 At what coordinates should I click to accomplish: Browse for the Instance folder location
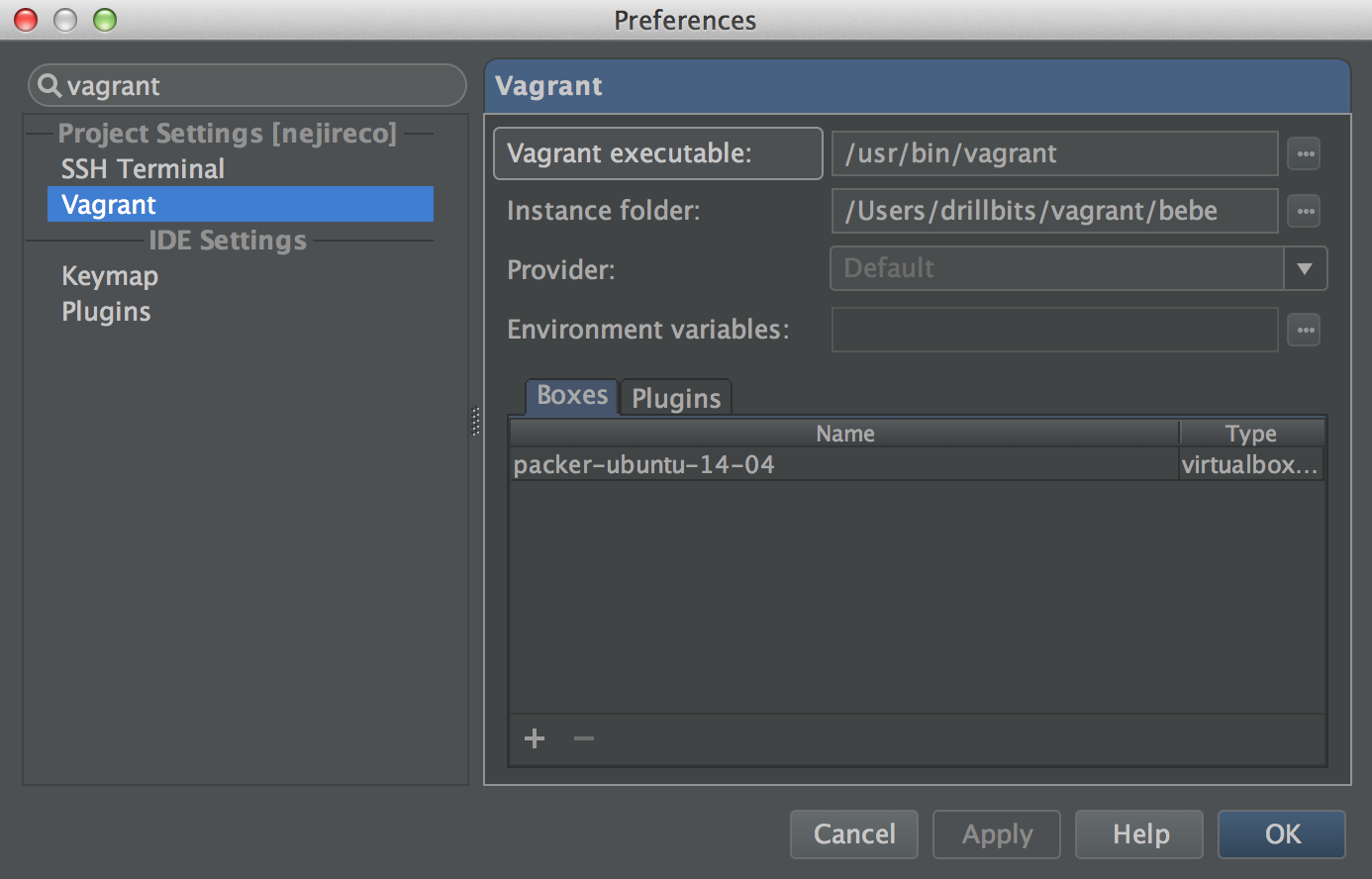tap(1304, 211)
